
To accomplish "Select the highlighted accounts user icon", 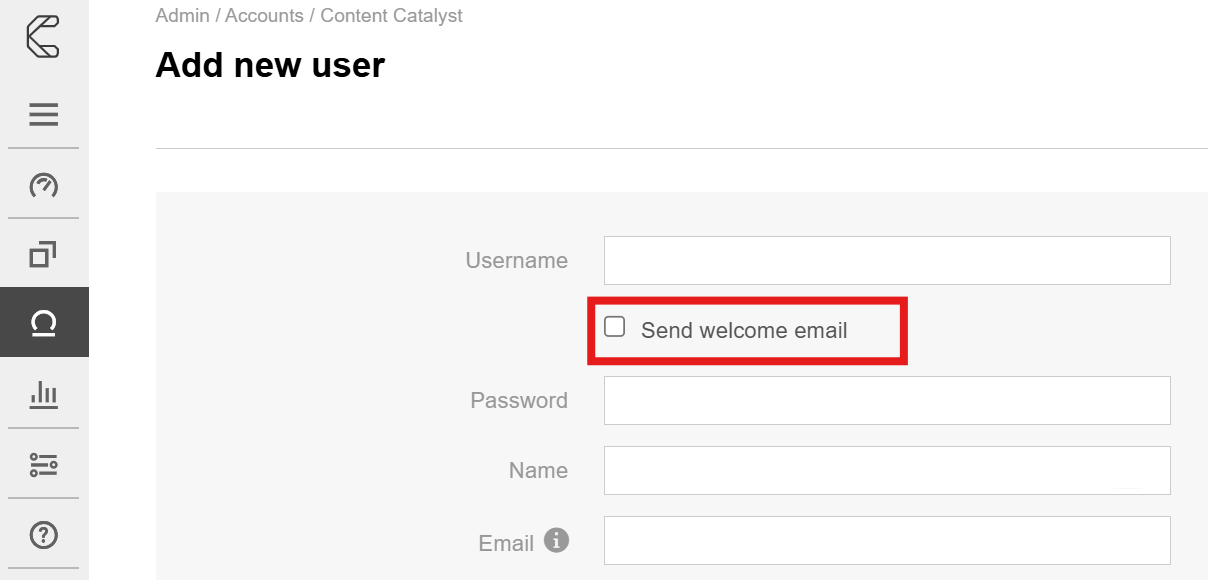I will click(x=43, y=322).
